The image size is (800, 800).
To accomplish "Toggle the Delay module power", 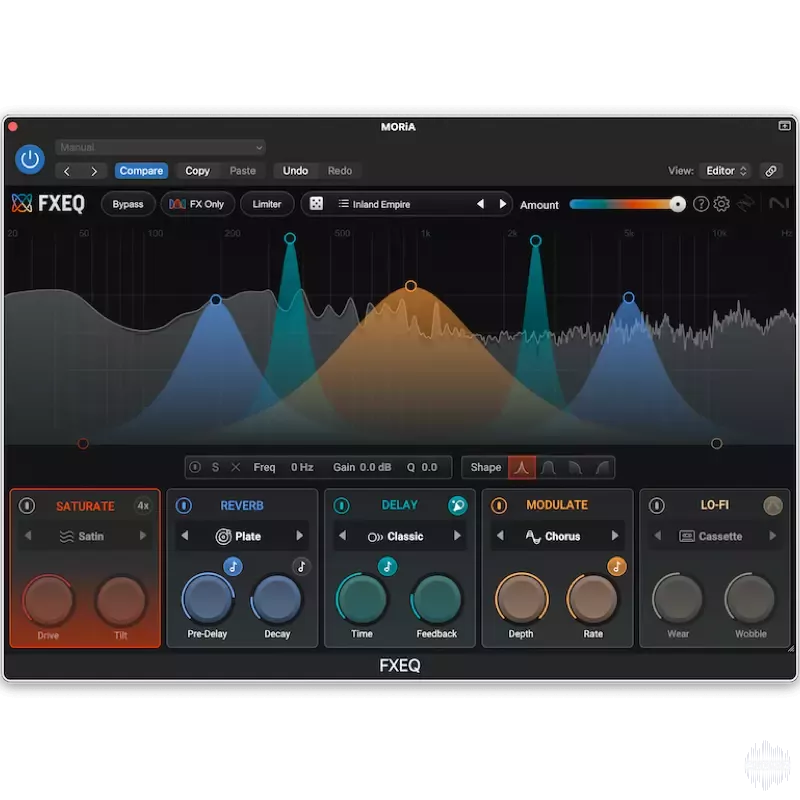I will [x=341, y=506].
